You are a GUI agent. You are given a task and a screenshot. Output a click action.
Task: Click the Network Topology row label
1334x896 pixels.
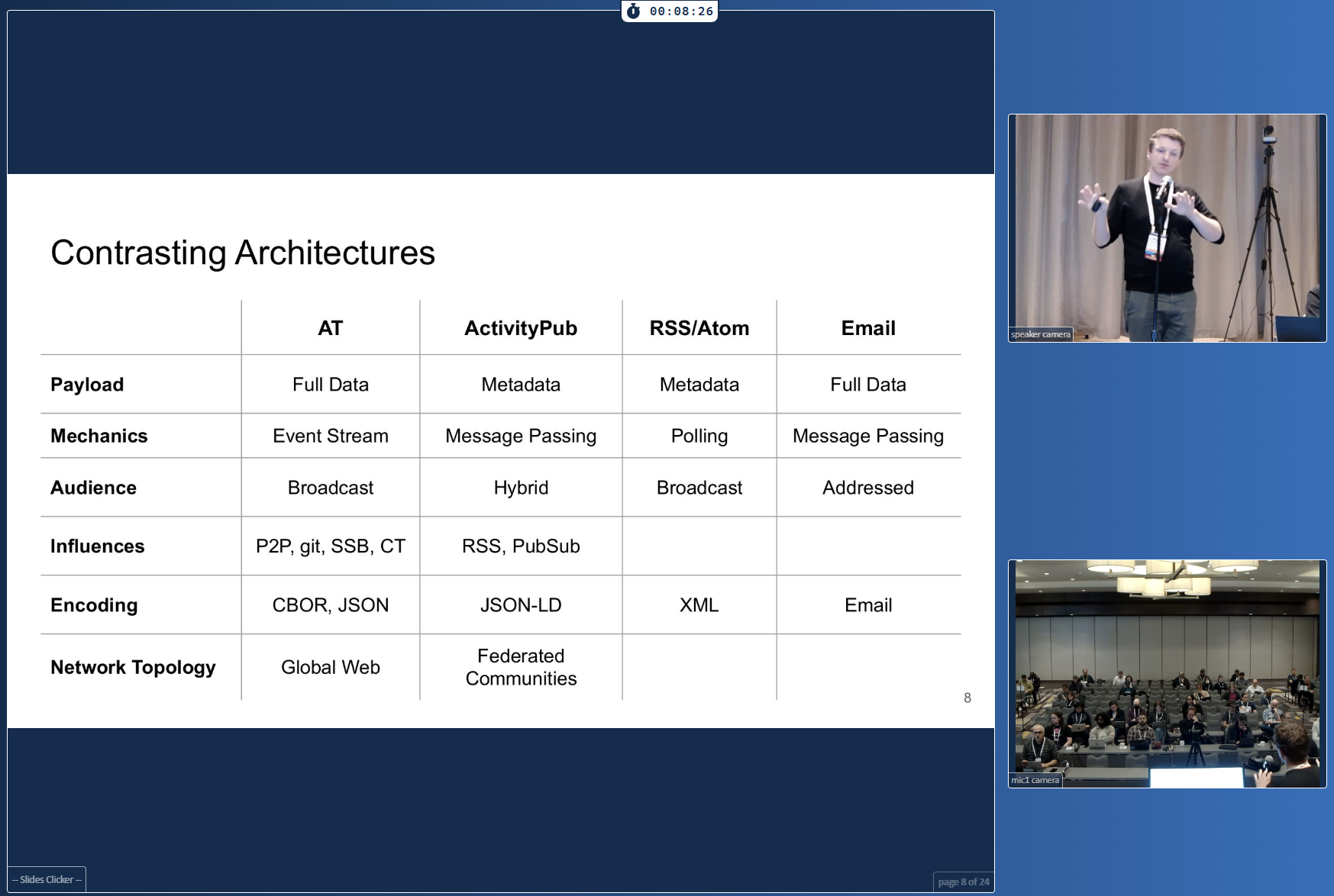[x=133, y=667]
